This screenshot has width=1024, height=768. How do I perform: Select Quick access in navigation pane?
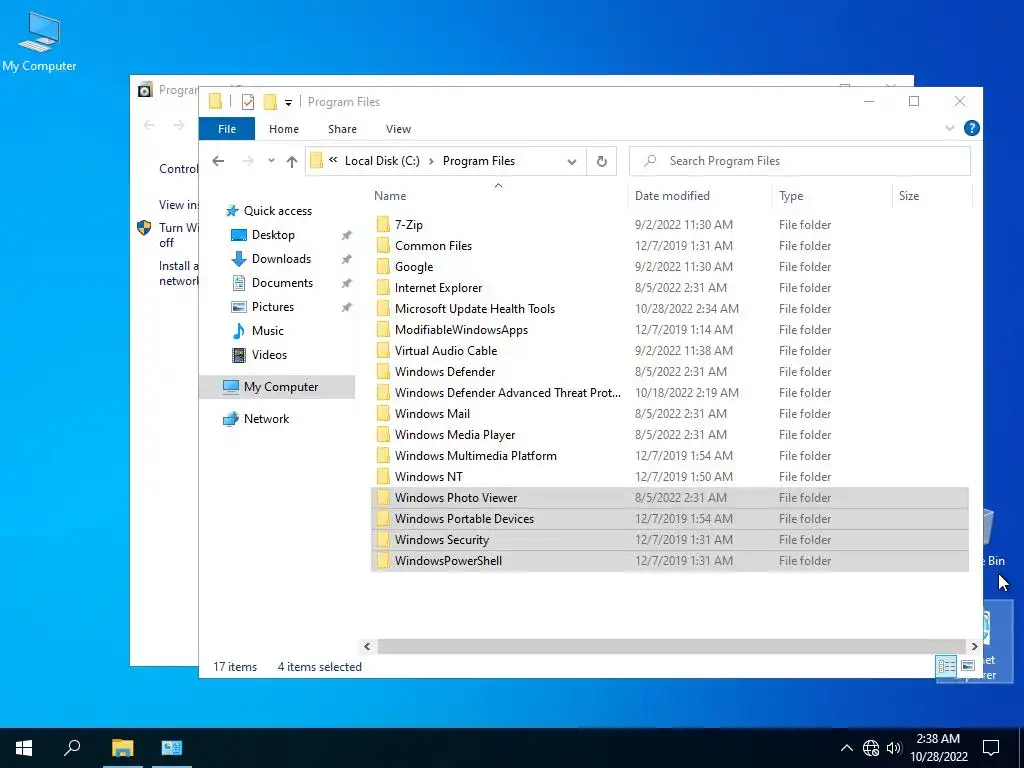(278, 211)
